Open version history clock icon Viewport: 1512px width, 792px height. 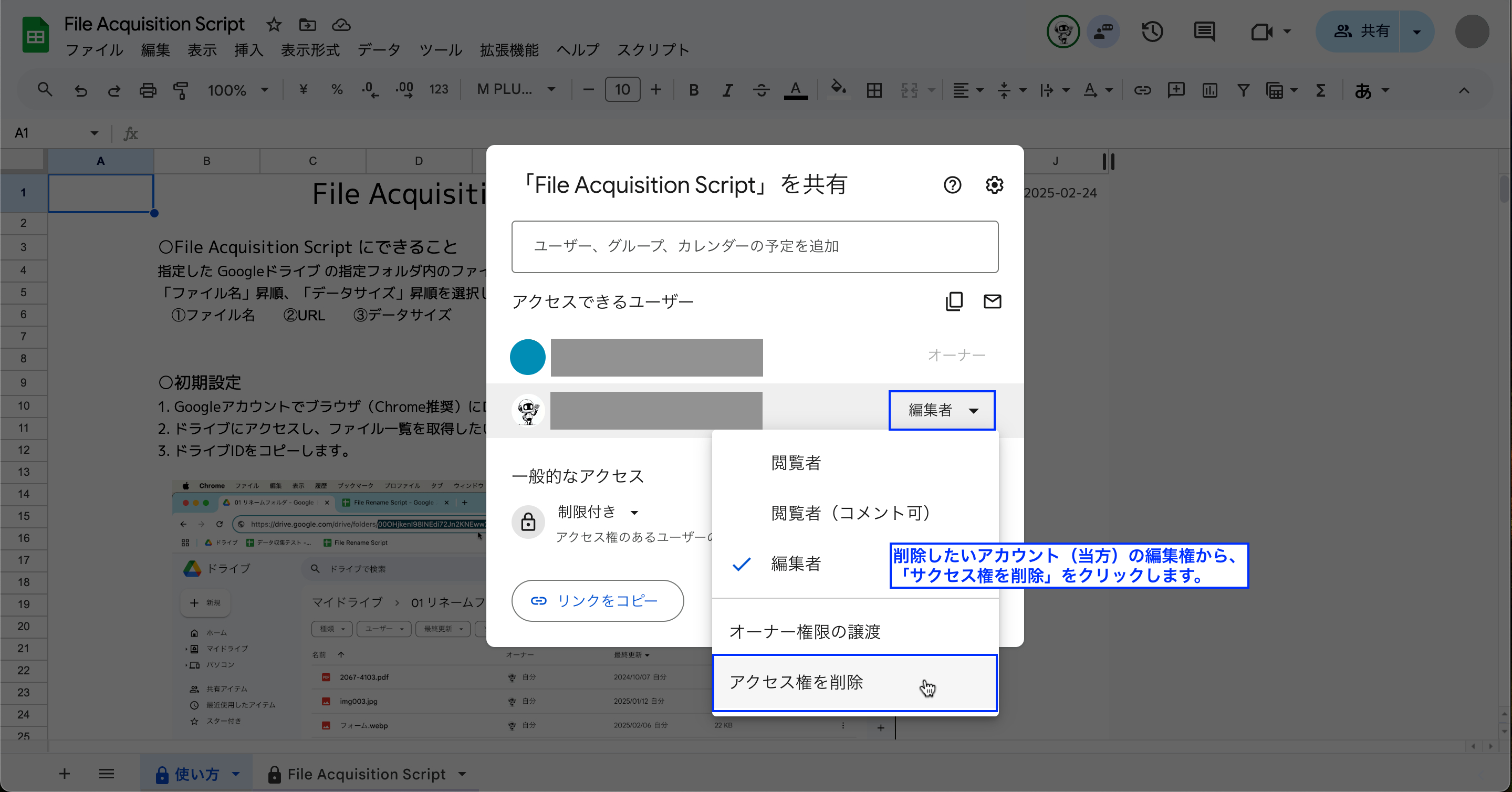pyautogui.click(x=1152, y=32)
